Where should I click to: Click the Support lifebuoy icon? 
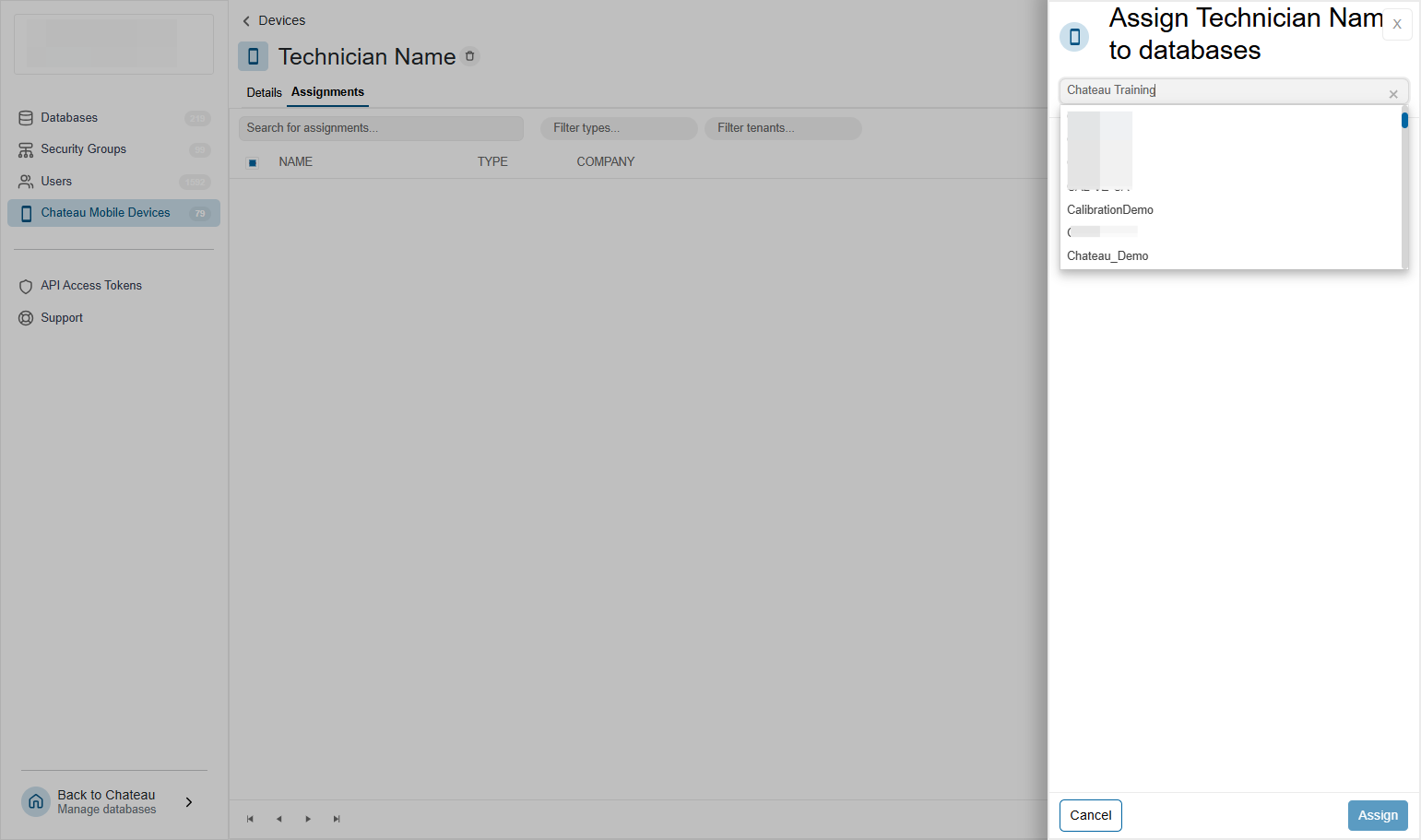26,318
